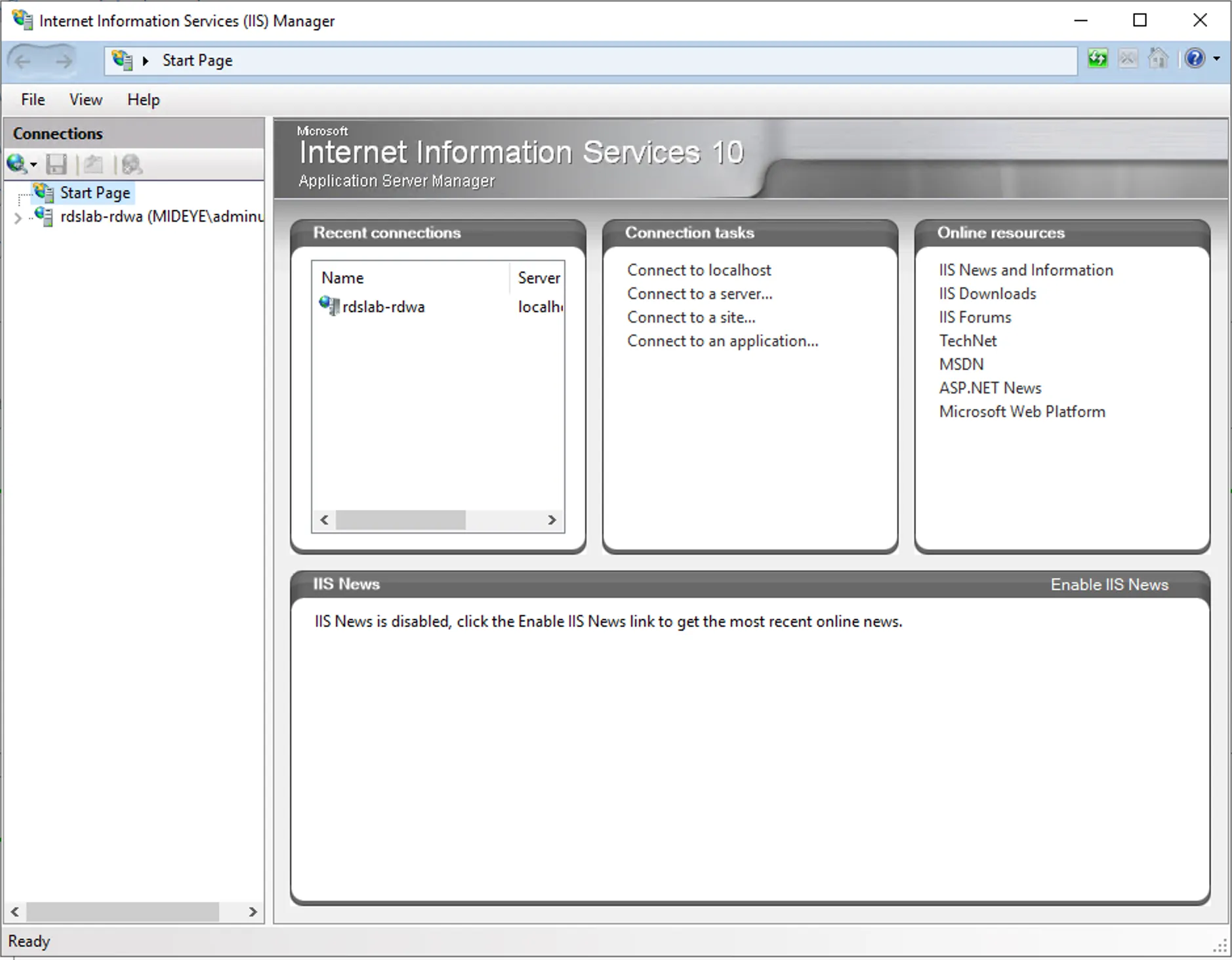The image size is (1232, 960).
Task: Click the Create New Connection globe icon
Action: [x=16, y=164]
